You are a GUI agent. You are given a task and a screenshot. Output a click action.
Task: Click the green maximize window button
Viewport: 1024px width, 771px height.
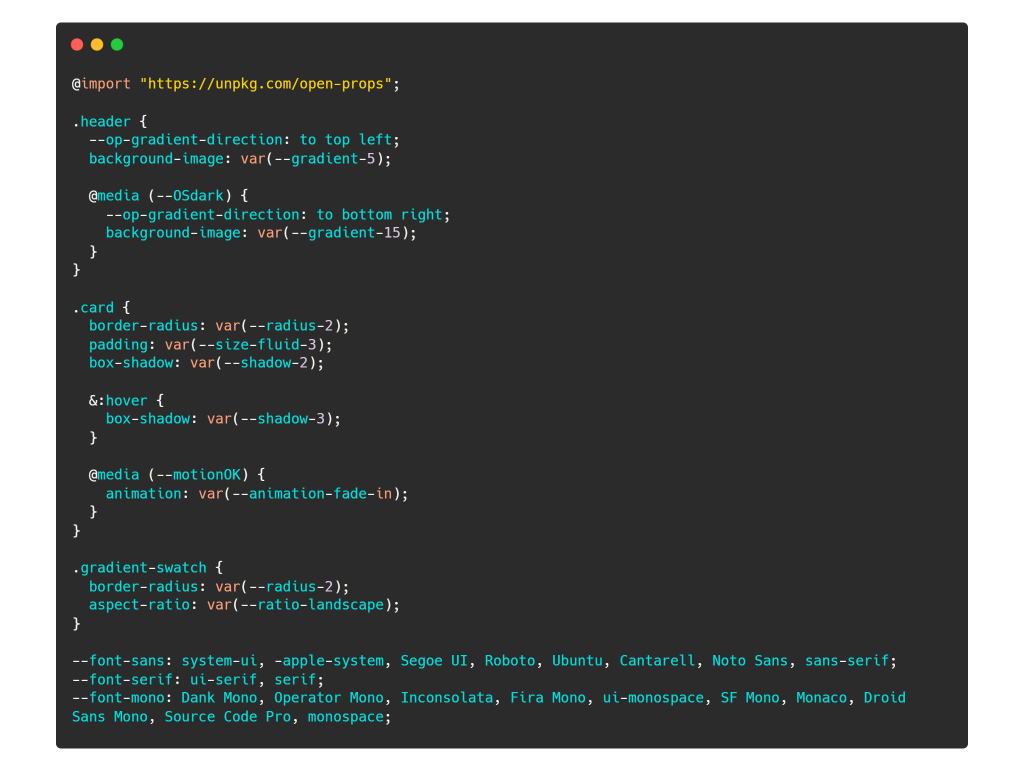click(x=117, y=44)
